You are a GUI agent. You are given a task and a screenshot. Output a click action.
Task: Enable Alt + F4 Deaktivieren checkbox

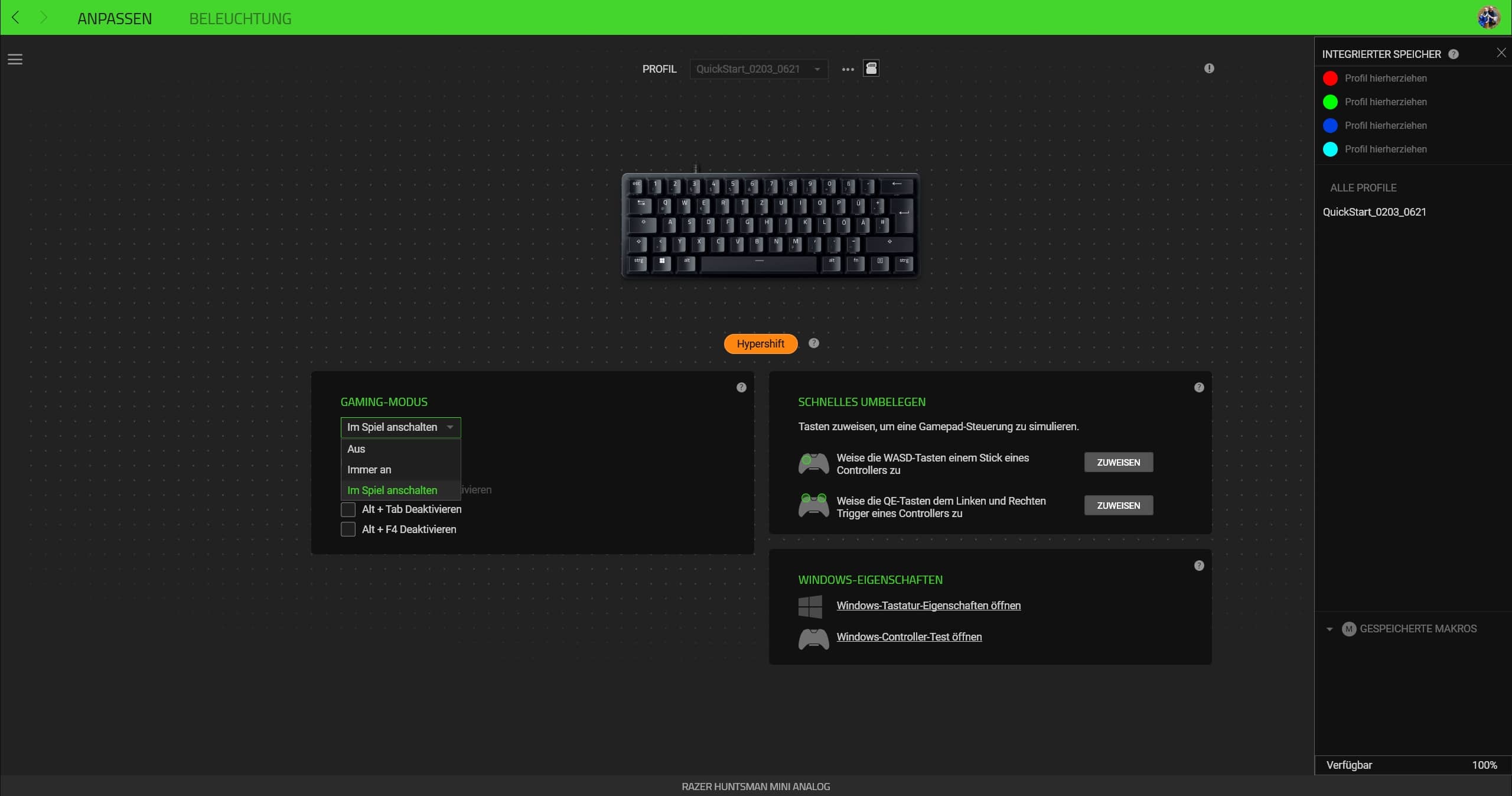348,529
